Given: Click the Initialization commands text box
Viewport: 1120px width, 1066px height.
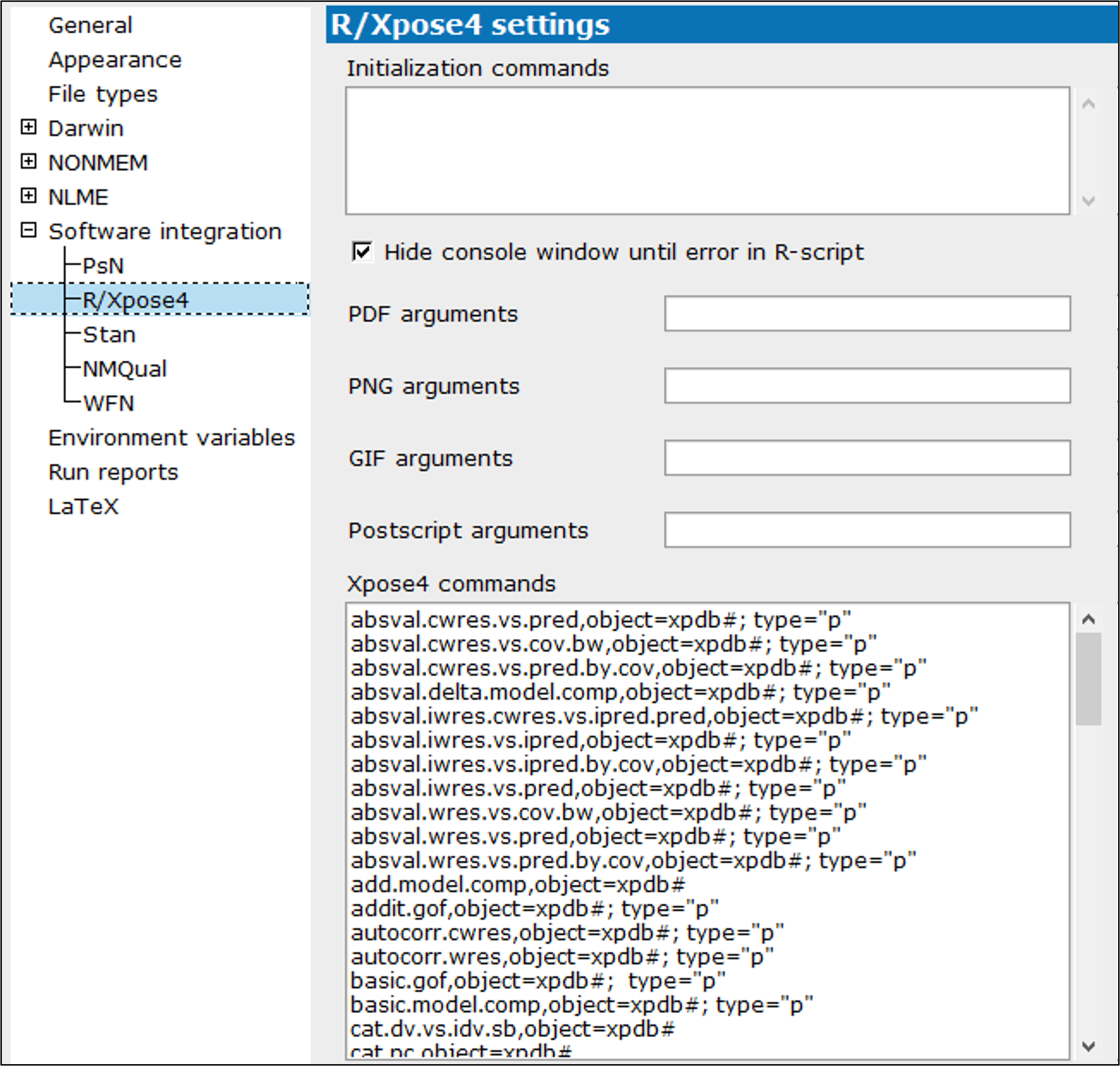Looking at the screenshot, I should 707,150.
